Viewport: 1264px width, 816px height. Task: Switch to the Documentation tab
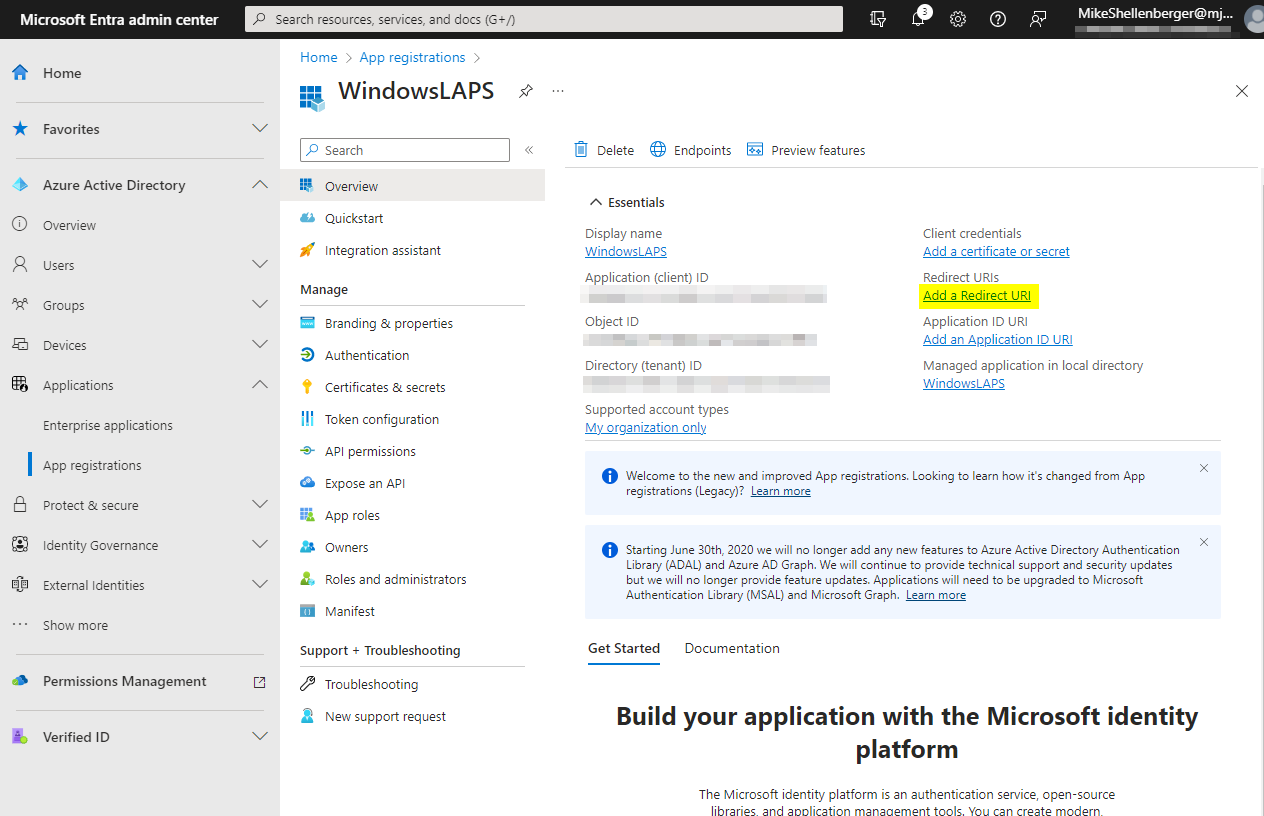[731, 648]
